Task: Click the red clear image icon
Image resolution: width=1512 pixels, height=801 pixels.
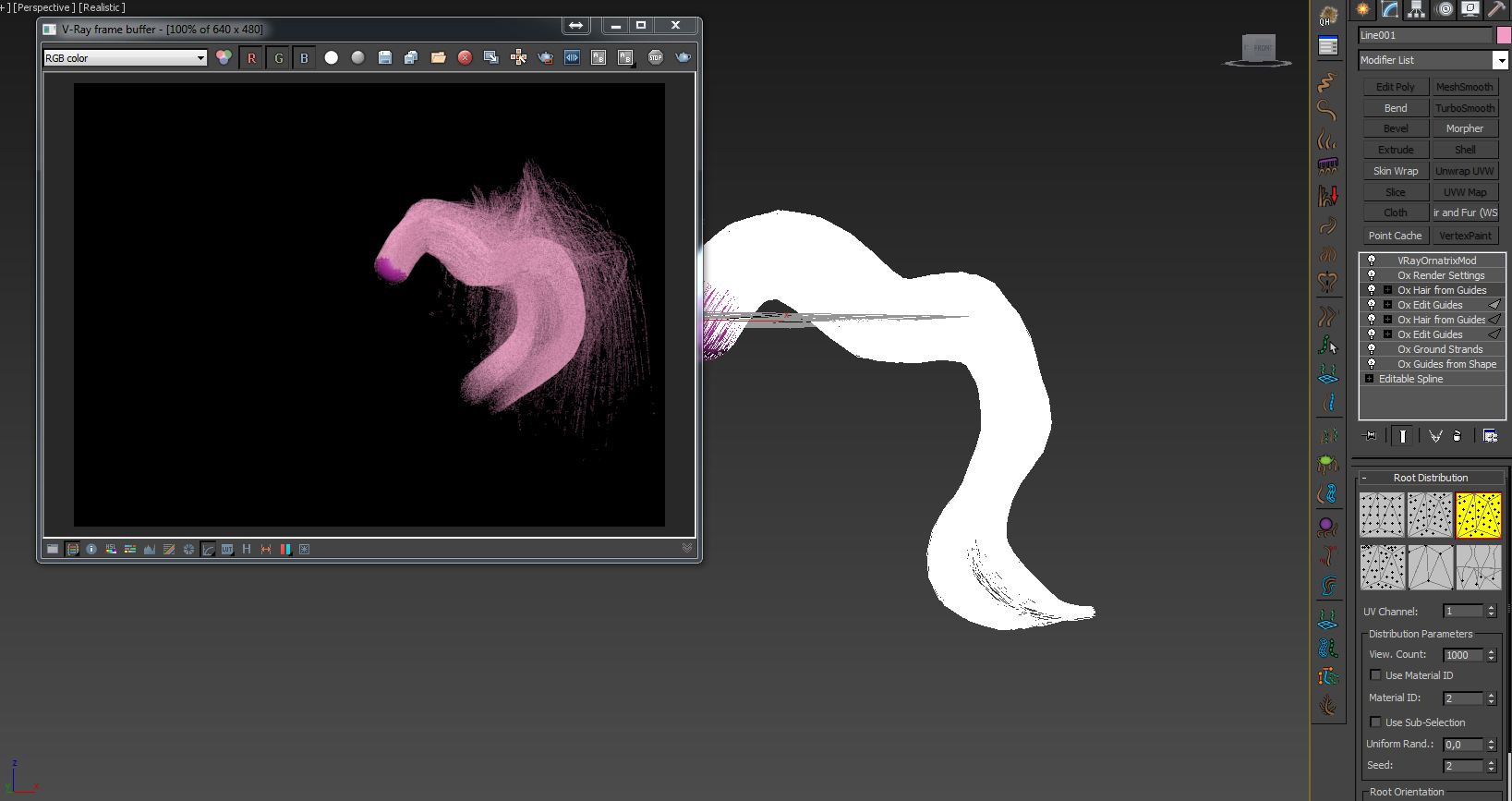Action: (x=465, y=58)
